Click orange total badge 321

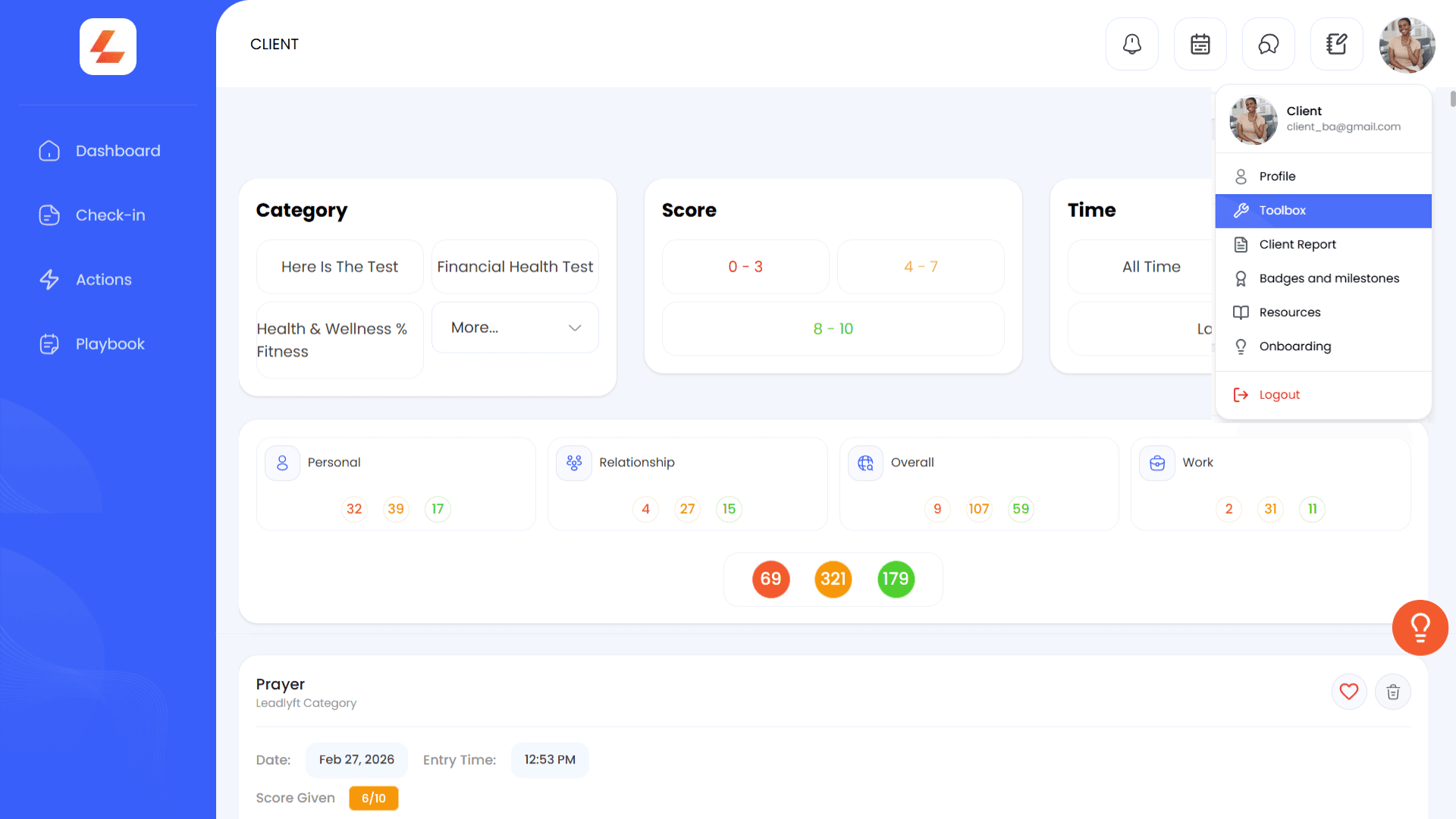click(x=833, y=579)
